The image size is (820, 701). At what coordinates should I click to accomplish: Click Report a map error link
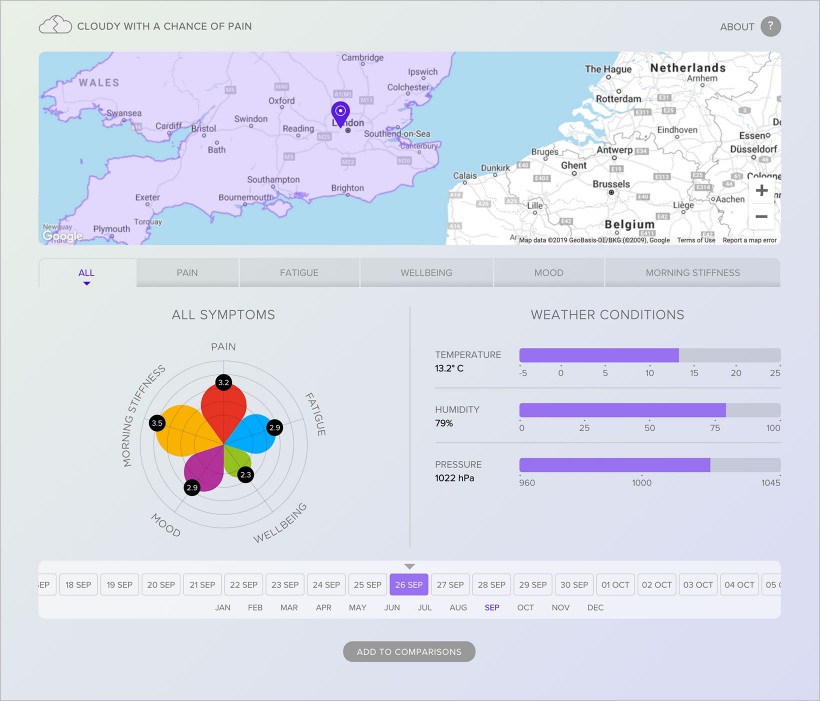tap(749, 240)
